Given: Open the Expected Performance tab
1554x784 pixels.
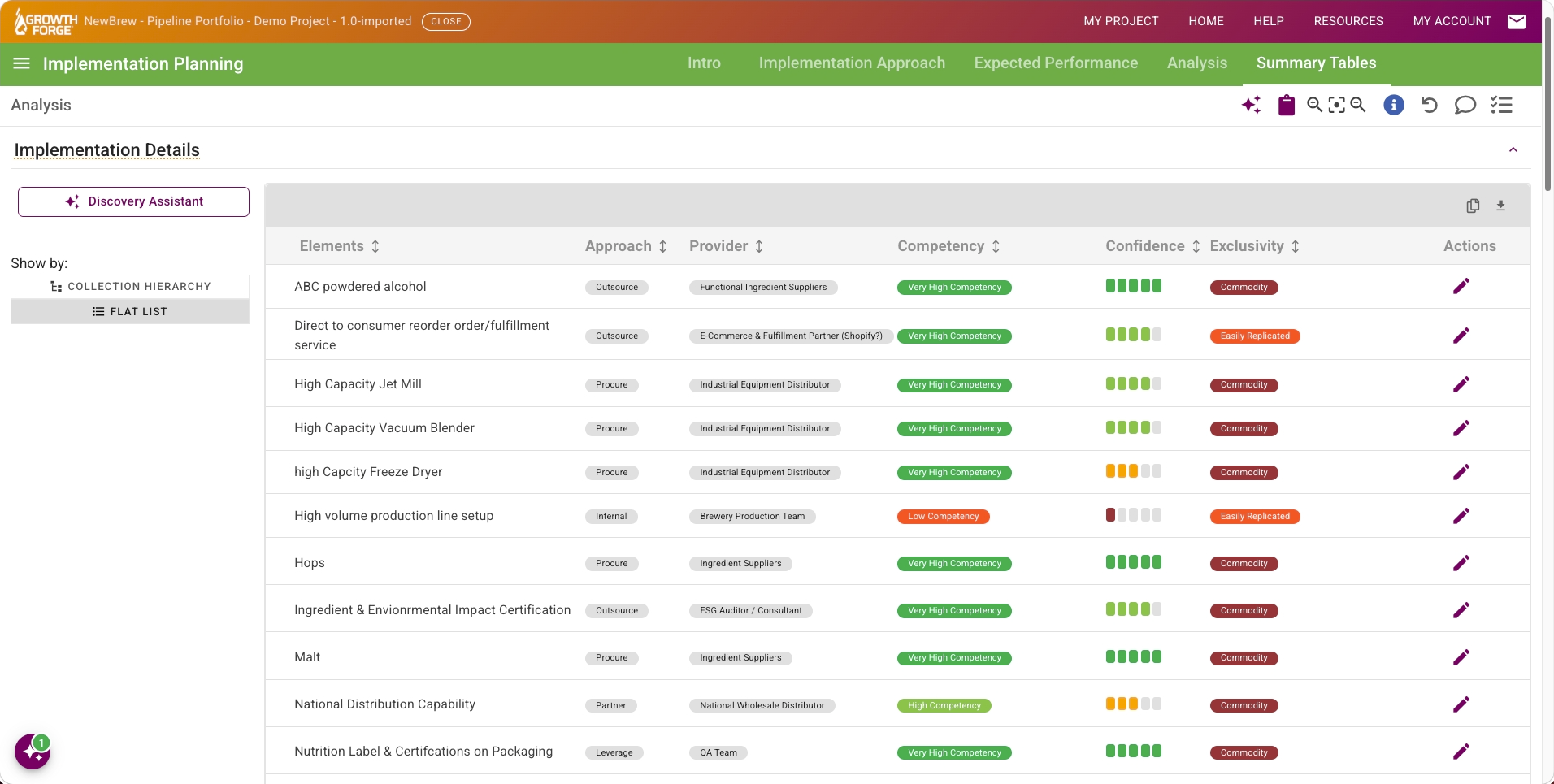Looking at the screenshot, I should pyautogui.click(x=1056, y=63).
